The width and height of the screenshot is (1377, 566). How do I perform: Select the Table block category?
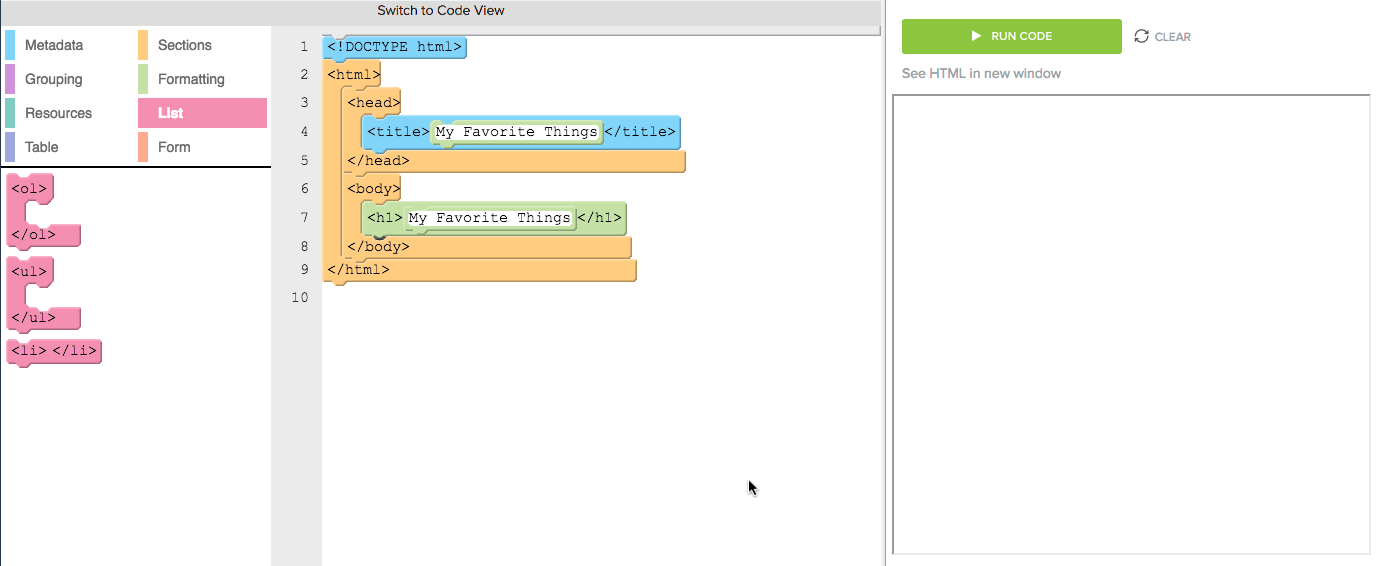coord(42,147)
